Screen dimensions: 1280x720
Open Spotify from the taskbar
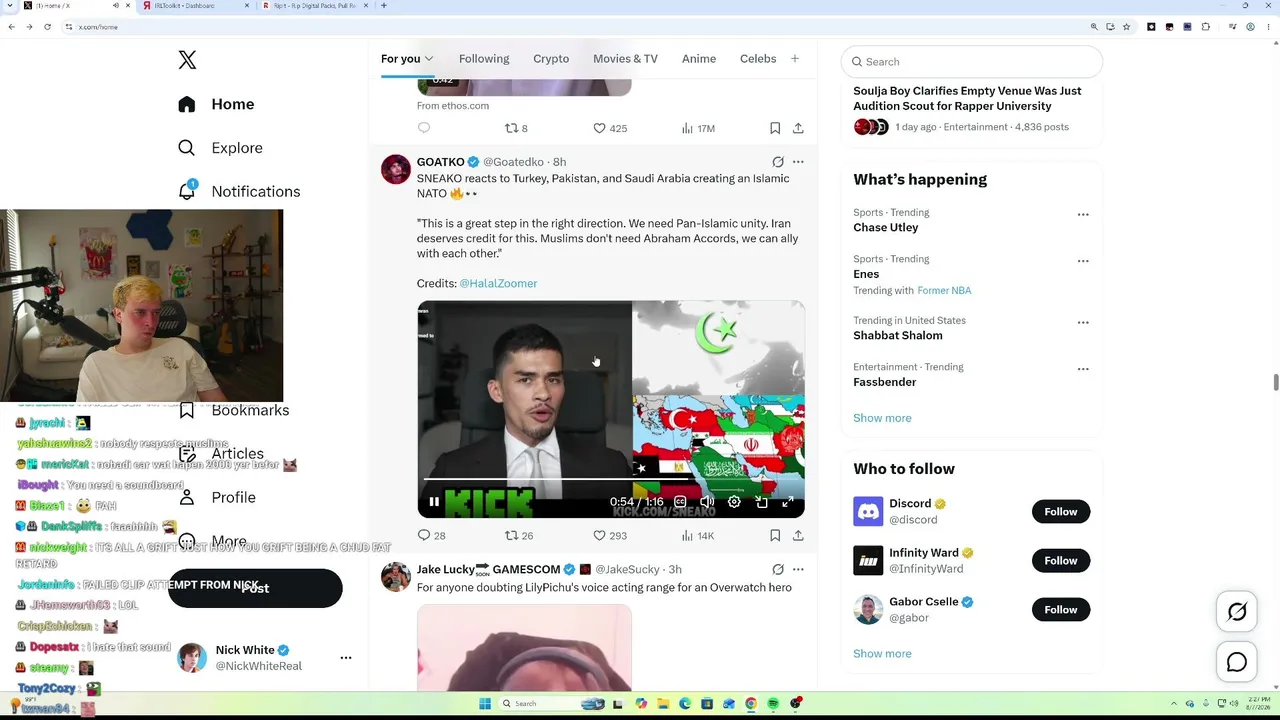(x=773, y=704)
